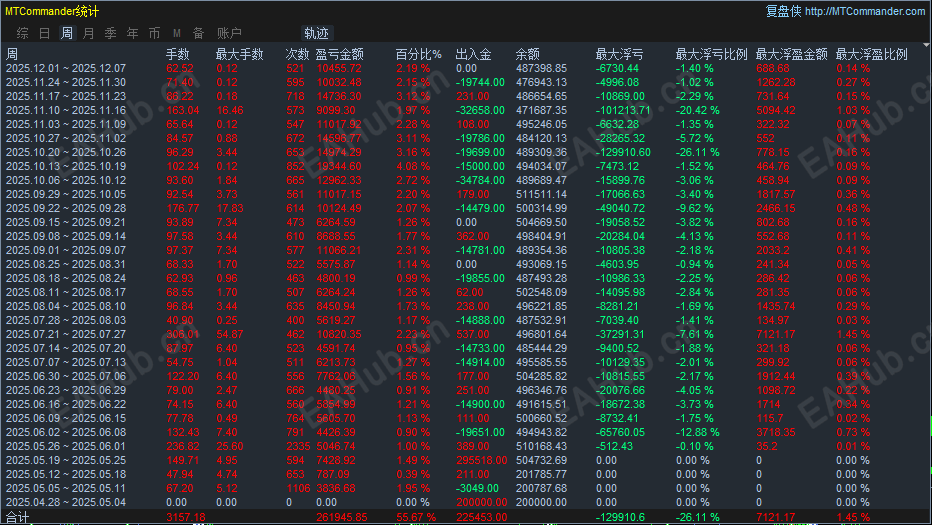Sort by 百分比% column header

[418, 54]
